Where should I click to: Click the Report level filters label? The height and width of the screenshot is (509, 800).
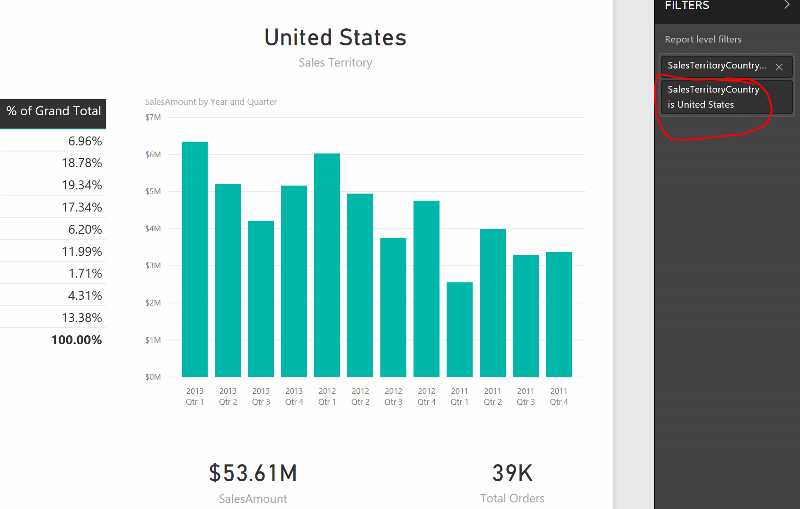[x=701, y=40]
